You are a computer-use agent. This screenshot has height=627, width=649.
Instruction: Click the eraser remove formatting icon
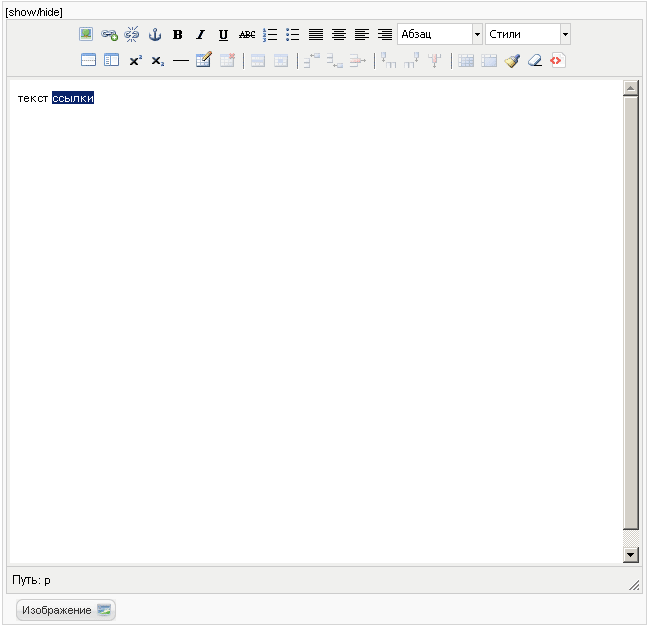(x=535, y=60)
